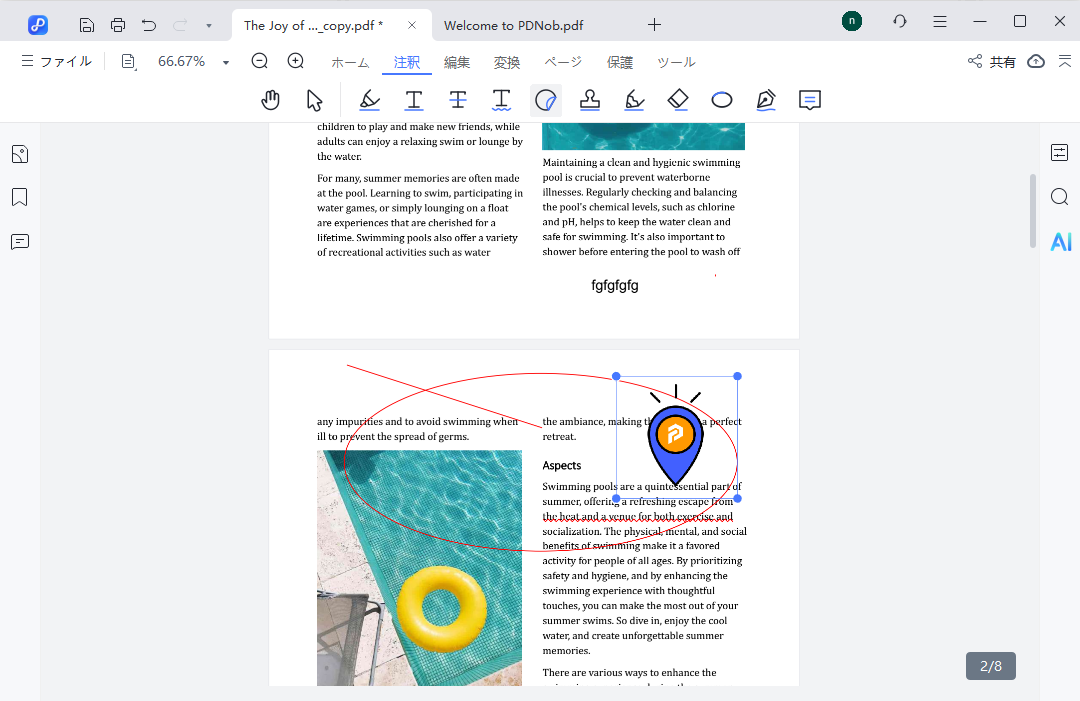The image size is (1080, 701).
Task: Open the Stamp tool
Action: [x=589, y=100]
